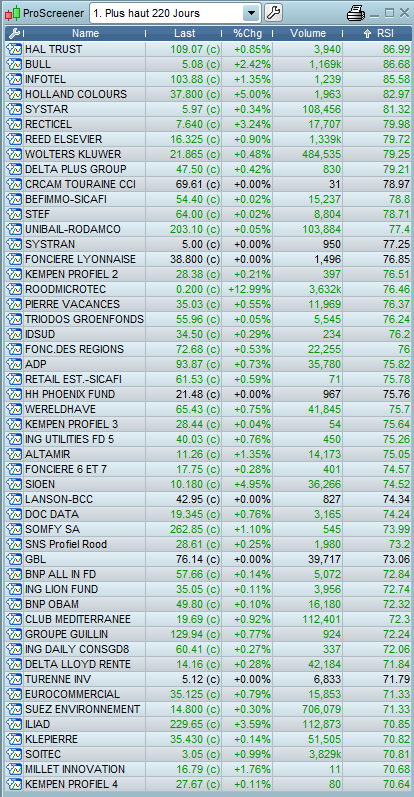Open ProScreener settings wrench button

(274, 14)
